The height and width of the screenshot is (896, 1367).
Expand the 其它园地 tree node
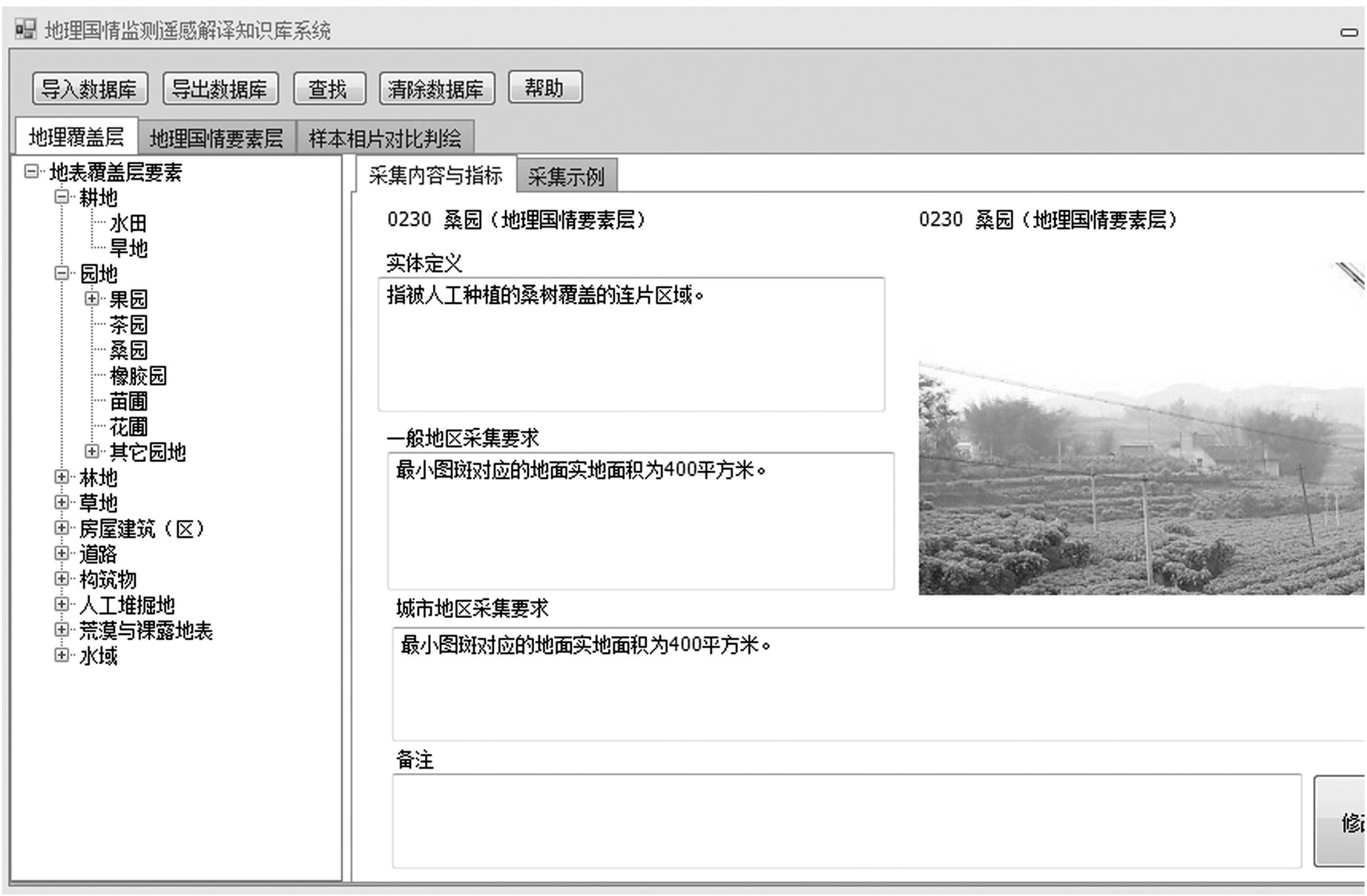(x=92, y=452)
